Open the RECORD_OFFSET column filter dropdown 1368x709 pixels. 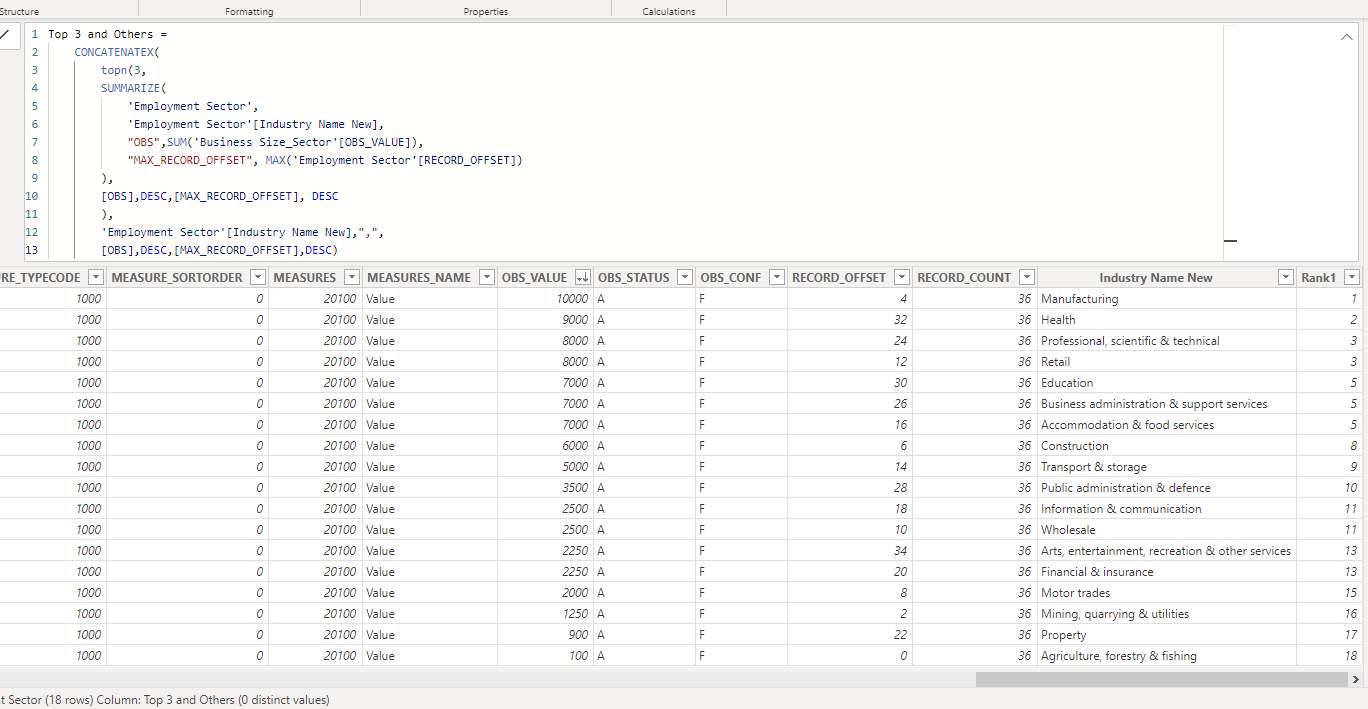902,277
